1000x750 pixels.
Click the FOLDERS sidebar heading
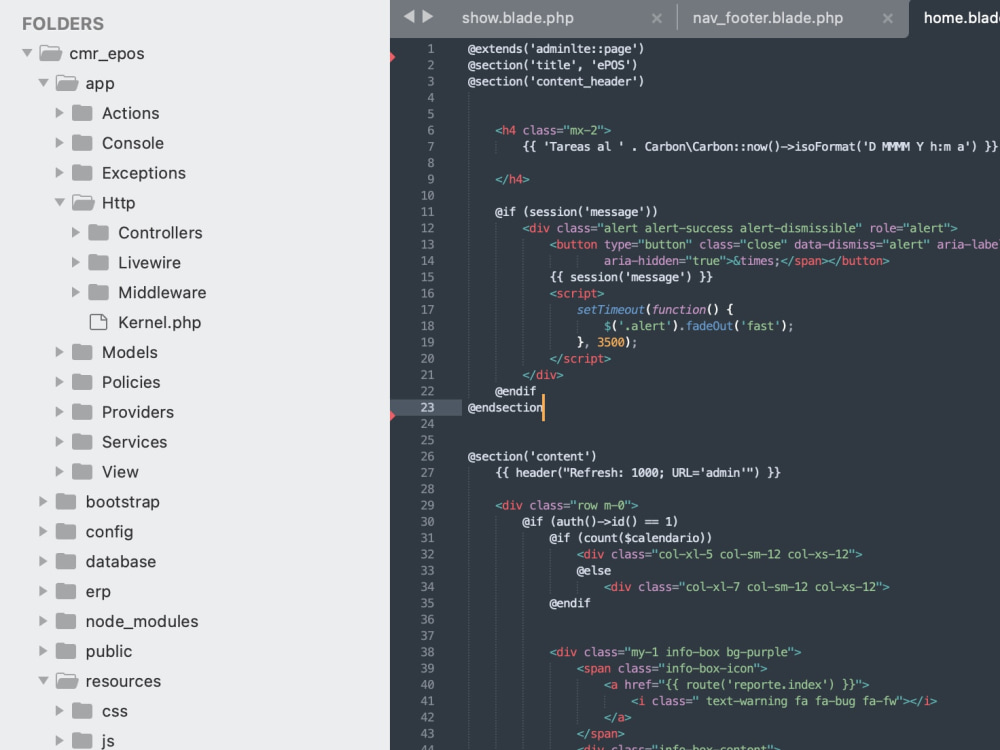click(x=62, y=24)
